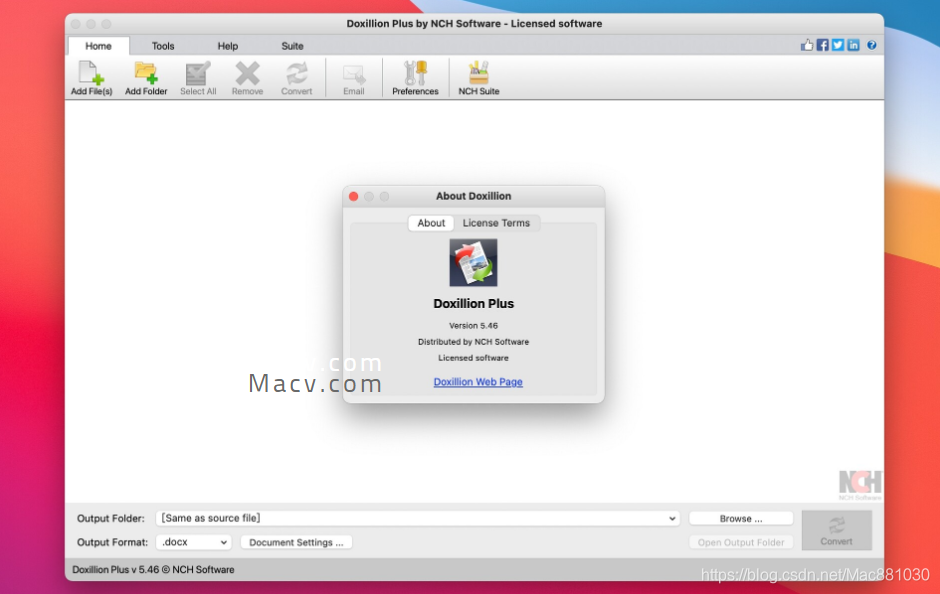Click the Document Settings ... button
The width and height of the screenshot is (940, 594).
[x=296, y=542]
